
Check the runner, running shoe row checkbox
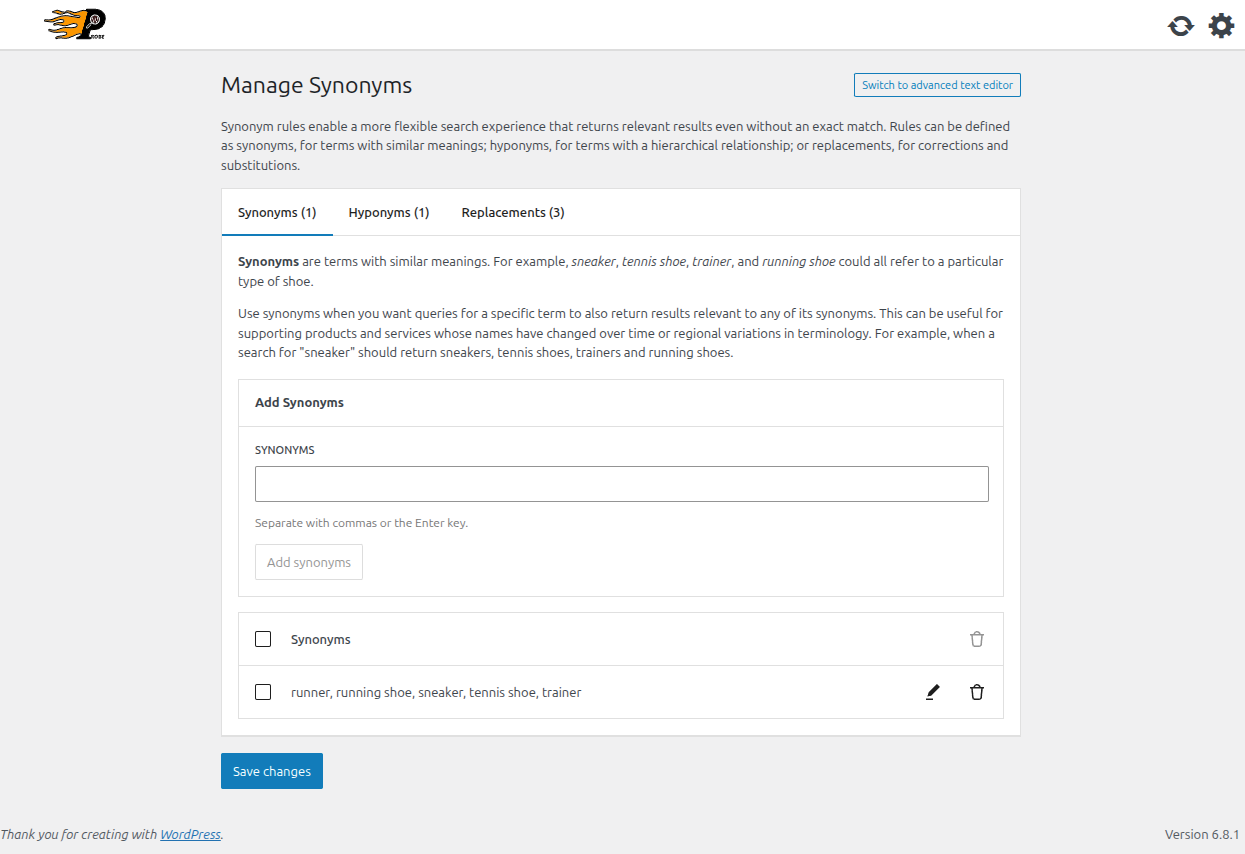(x=263, y=692)
